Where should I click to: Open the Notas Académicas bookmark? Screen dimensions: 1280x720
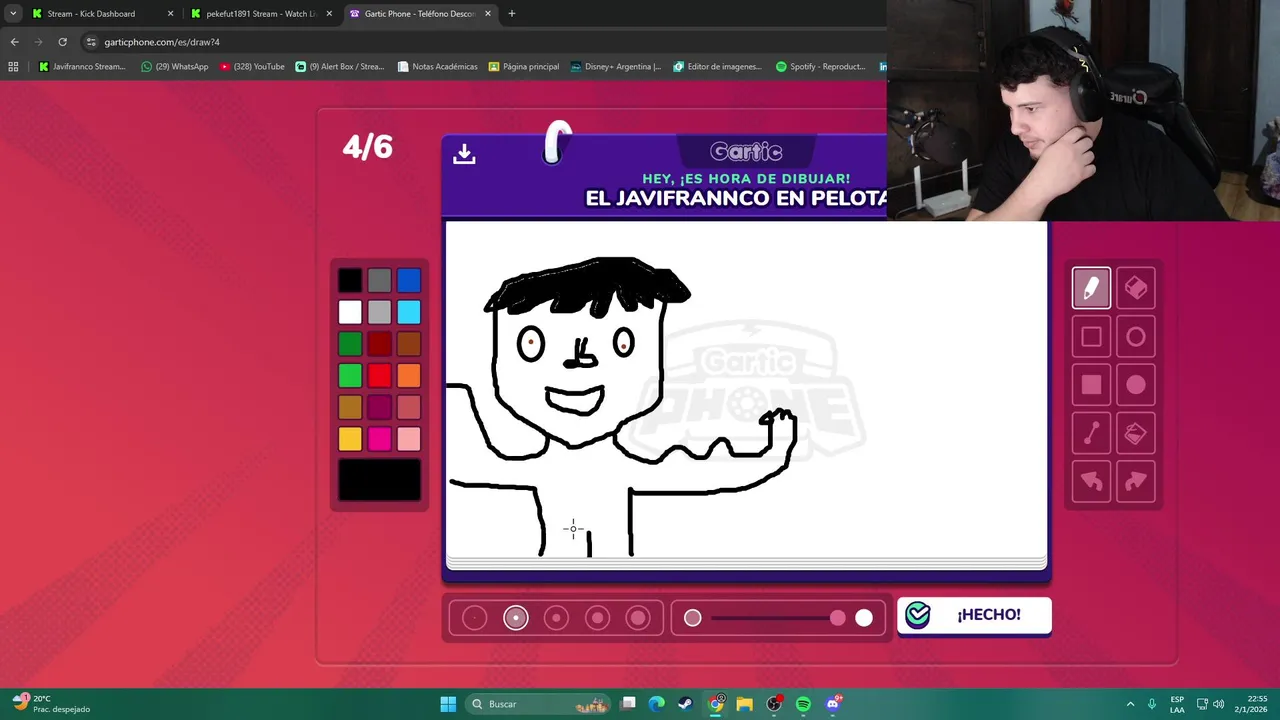(x=438, y=67)
